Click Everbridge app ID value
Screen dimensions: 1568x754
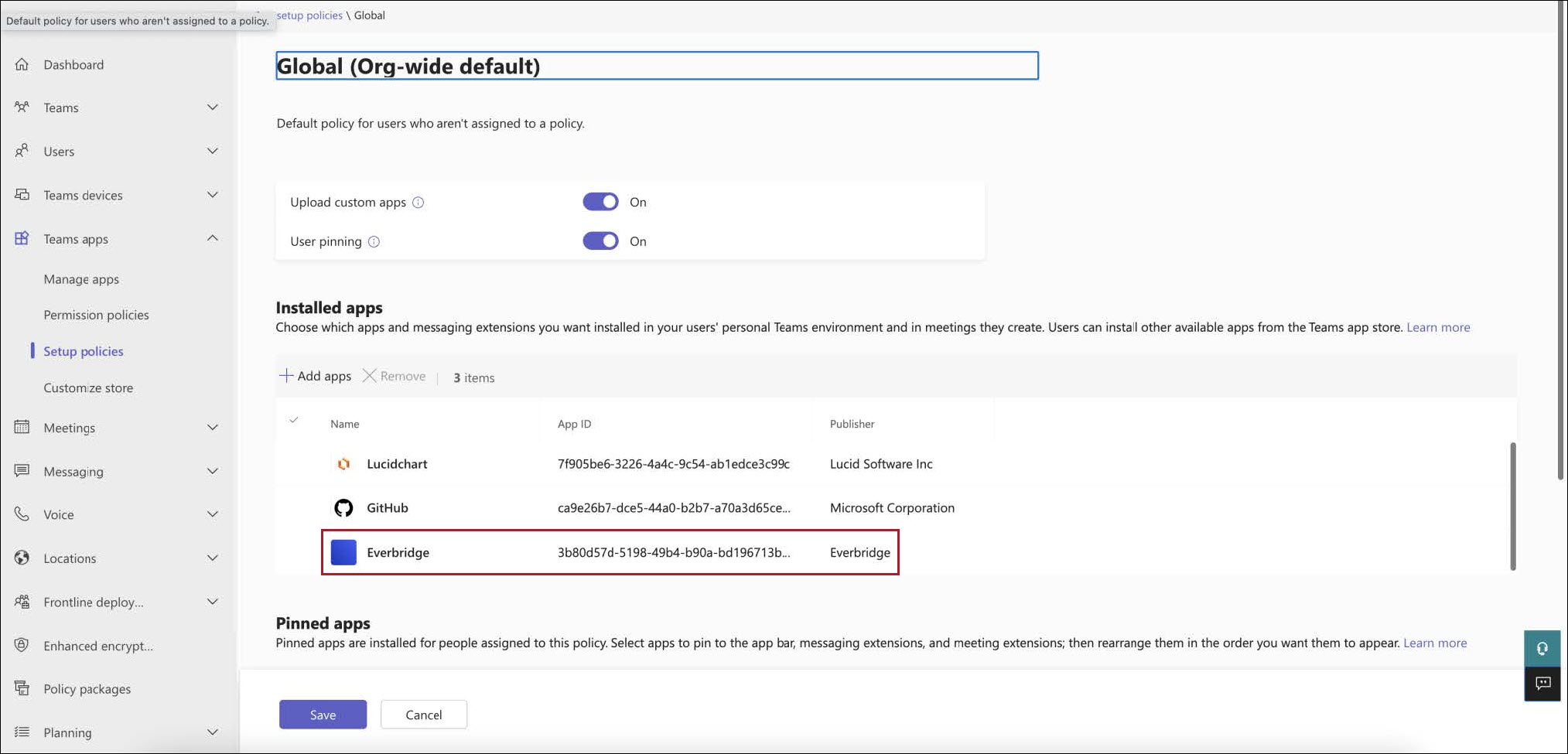click(674, 552)
